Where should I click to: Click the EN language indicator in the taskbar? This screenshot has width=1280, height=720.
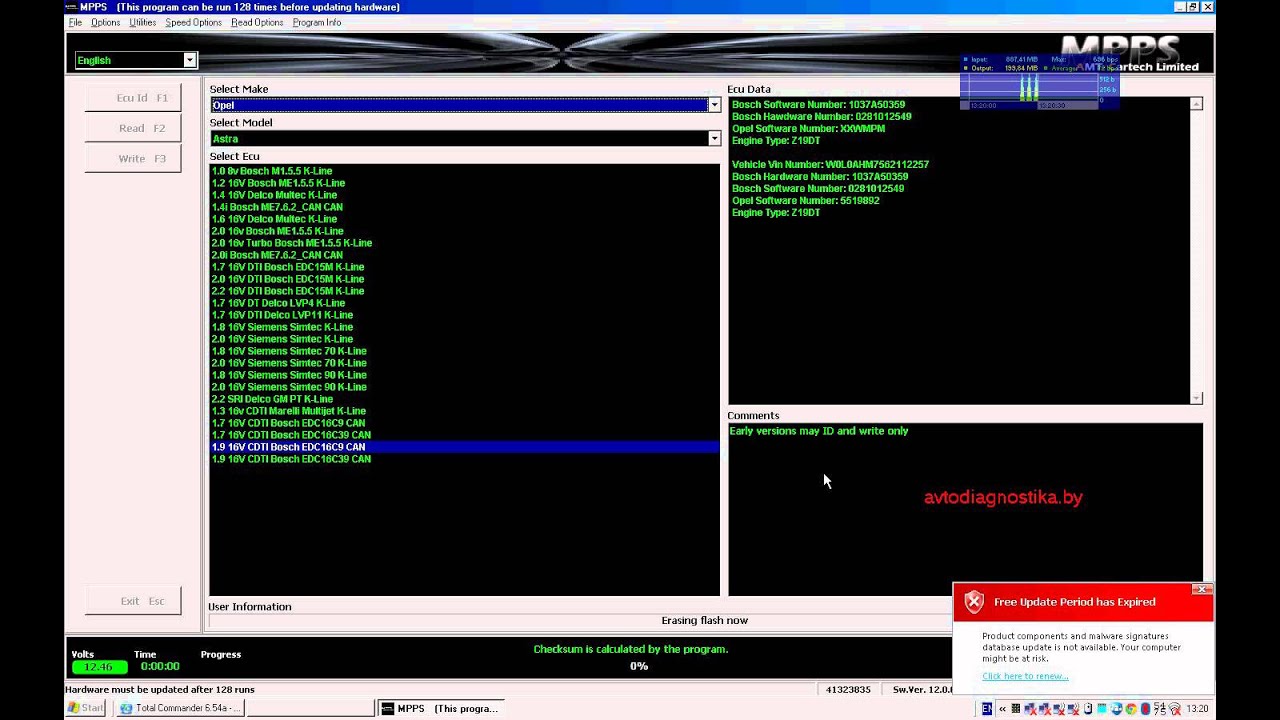click(x=987, y=708)
